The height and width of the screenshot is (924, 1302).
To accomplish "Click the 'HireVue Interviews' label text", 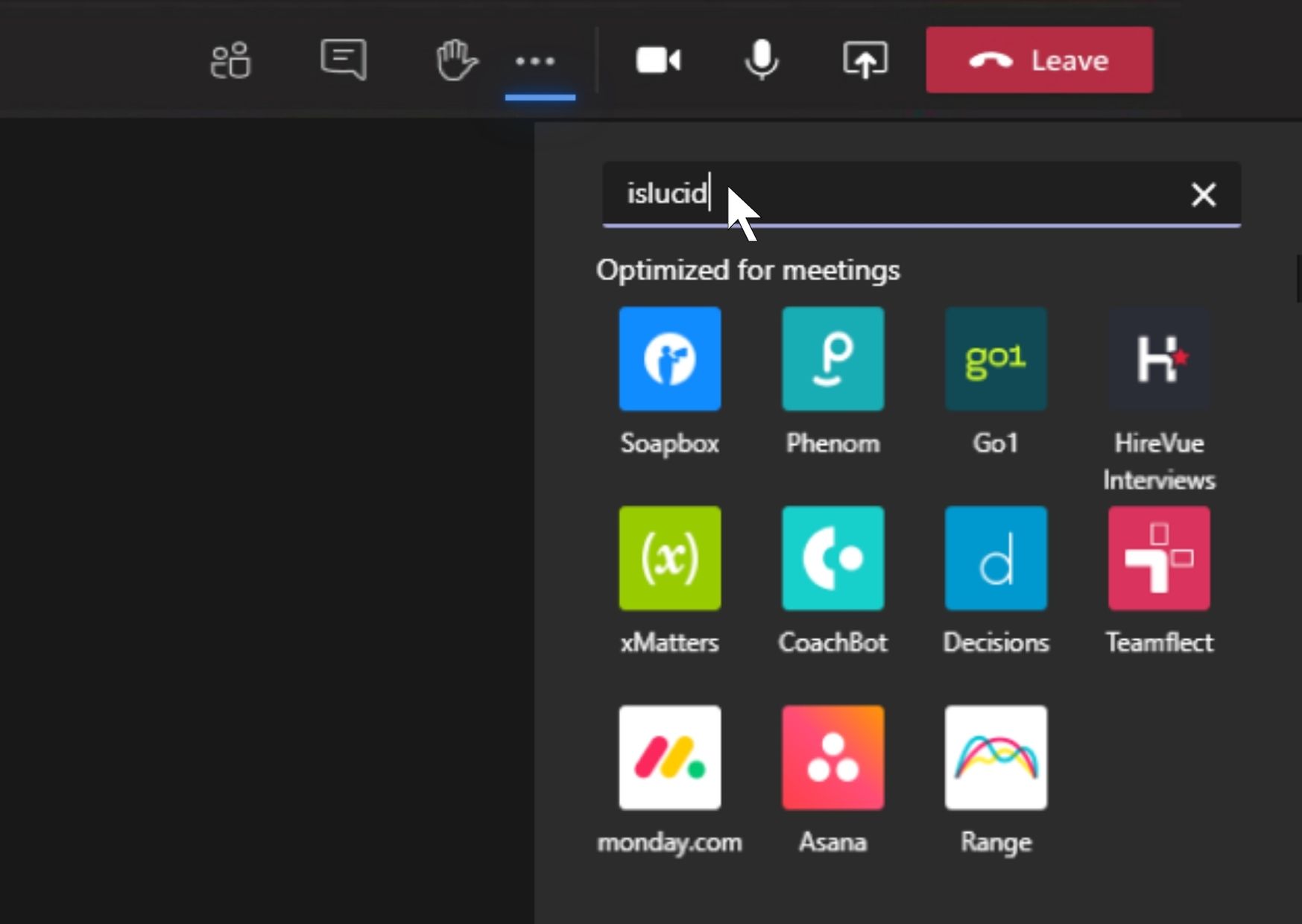I will pyautogui.click(x=1159, y=461).
